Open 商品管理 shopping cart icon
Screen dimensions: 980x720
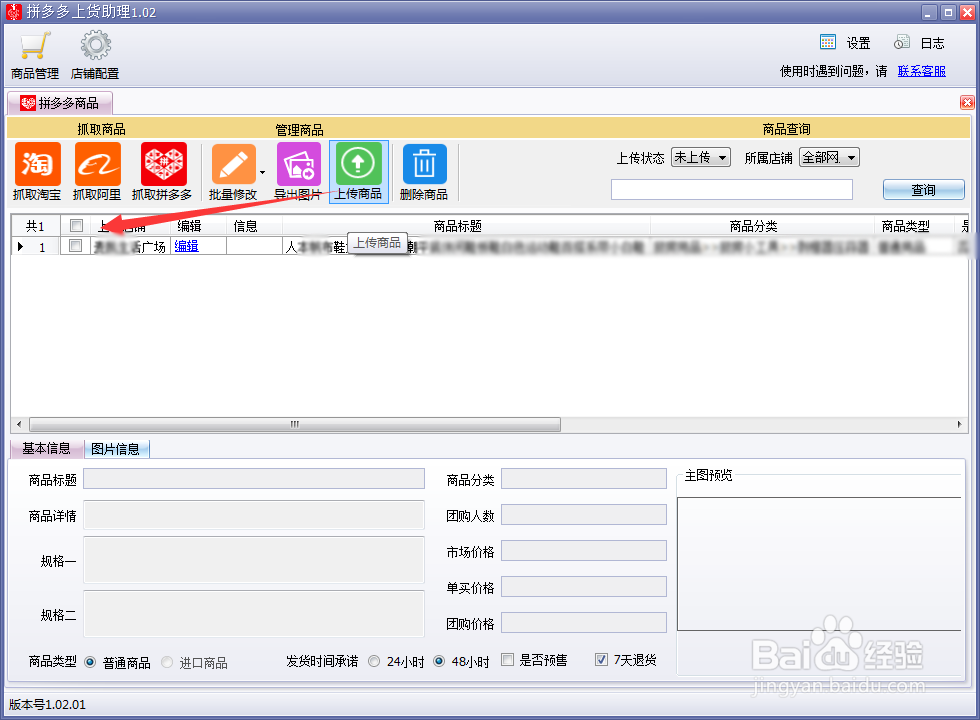[x=35, y=46]
